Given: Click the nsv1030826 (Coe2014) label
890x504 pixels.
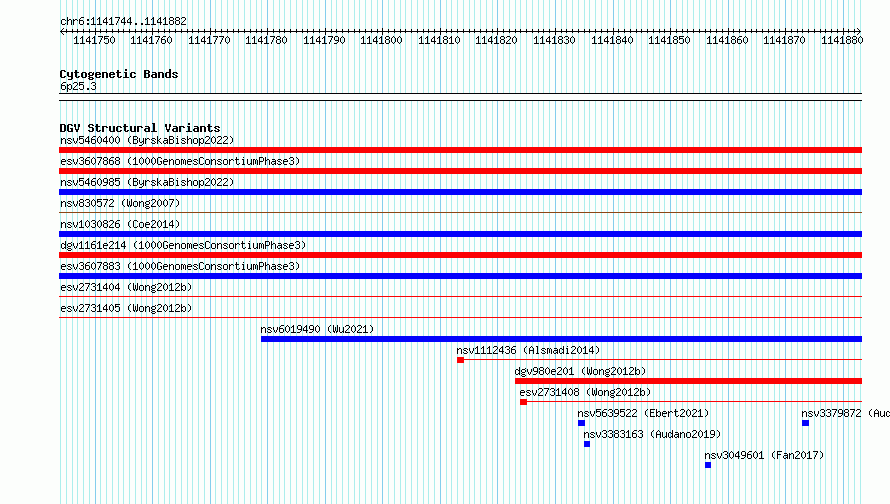Looking at the screenshot, I should (x=120, y=224).
